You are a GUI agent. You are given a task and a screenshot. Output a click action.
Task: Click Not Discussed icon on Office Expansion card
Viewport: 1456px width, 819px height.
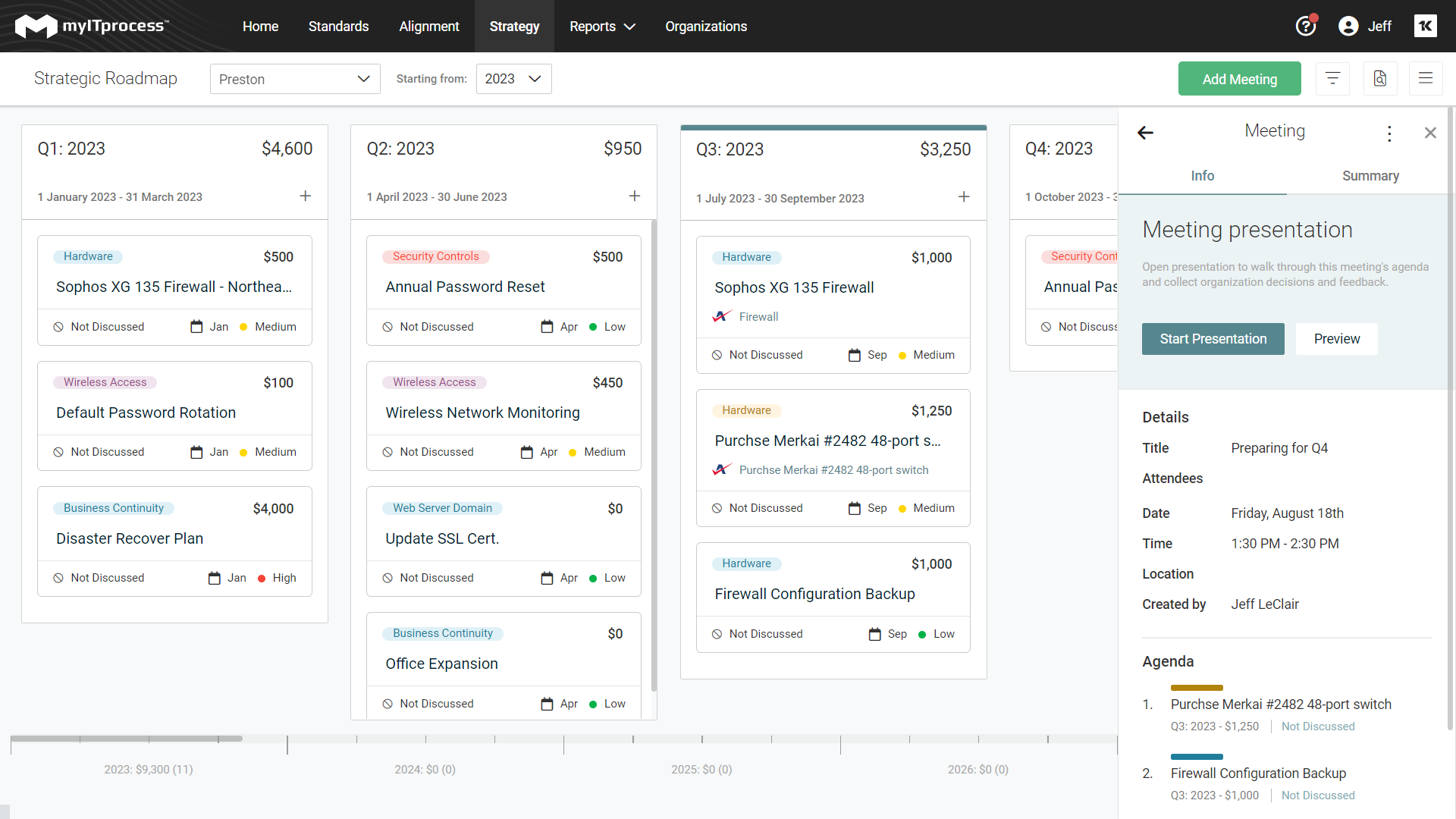click(388, 704)
